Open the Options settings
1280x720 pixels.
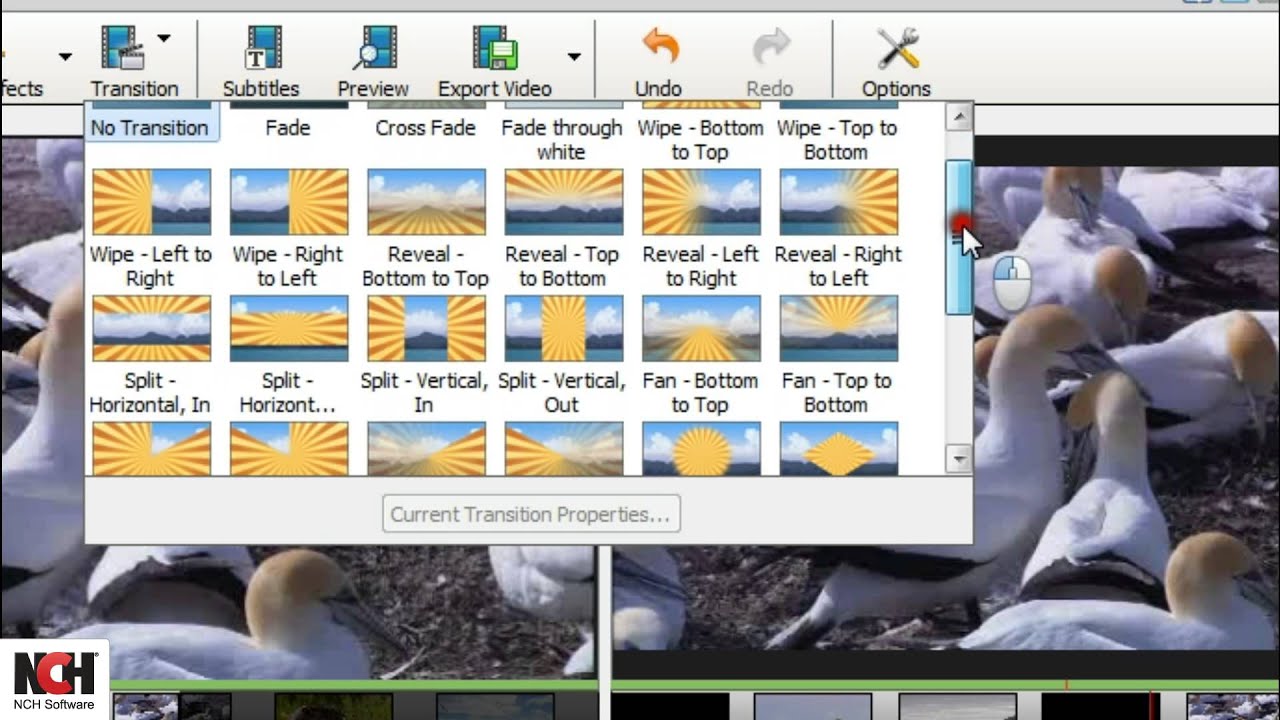[896, 60]
